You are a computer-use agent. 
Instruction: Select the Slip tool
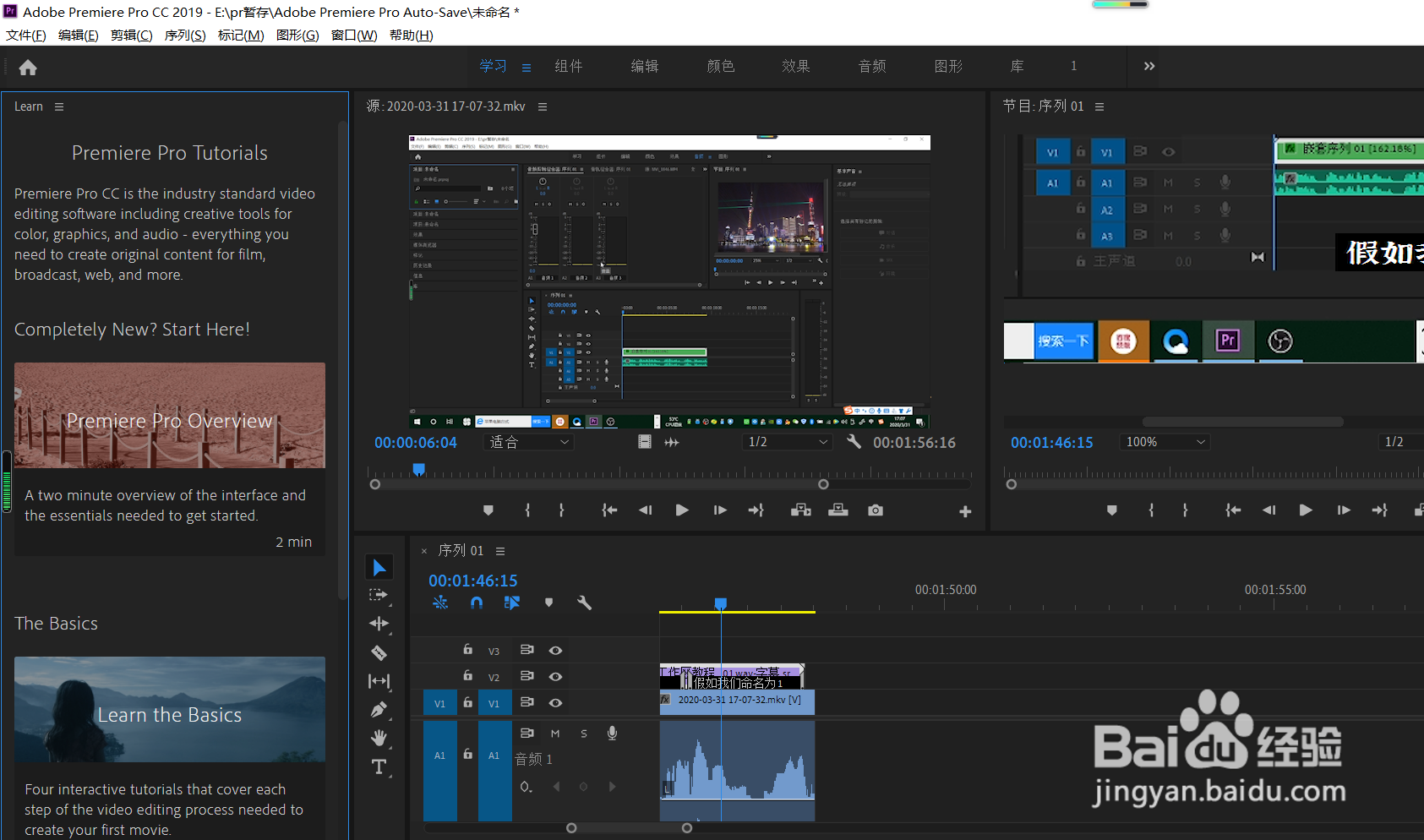(379, 681)
